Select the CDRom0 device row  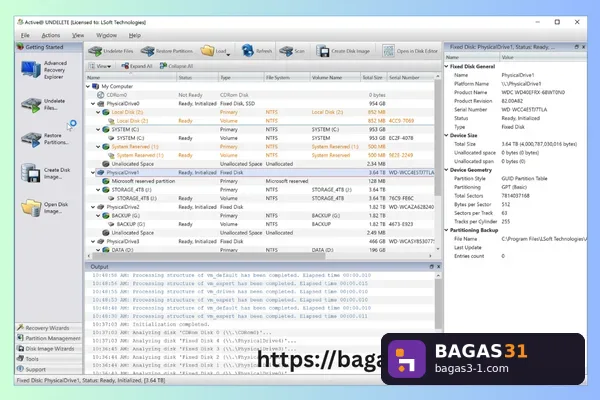tap(260, 95)
